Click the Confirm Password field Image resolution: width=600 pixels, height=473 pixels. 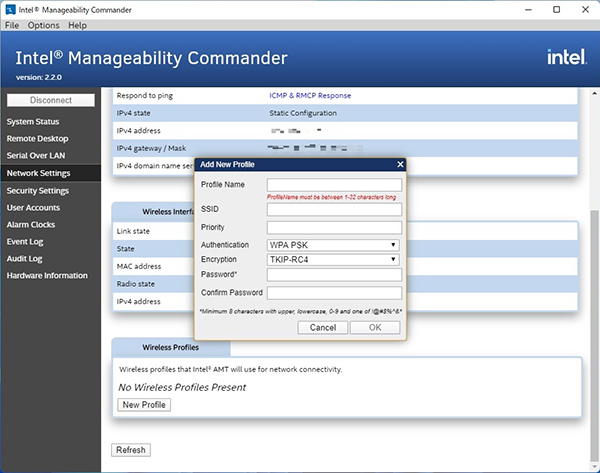(334, 293)
